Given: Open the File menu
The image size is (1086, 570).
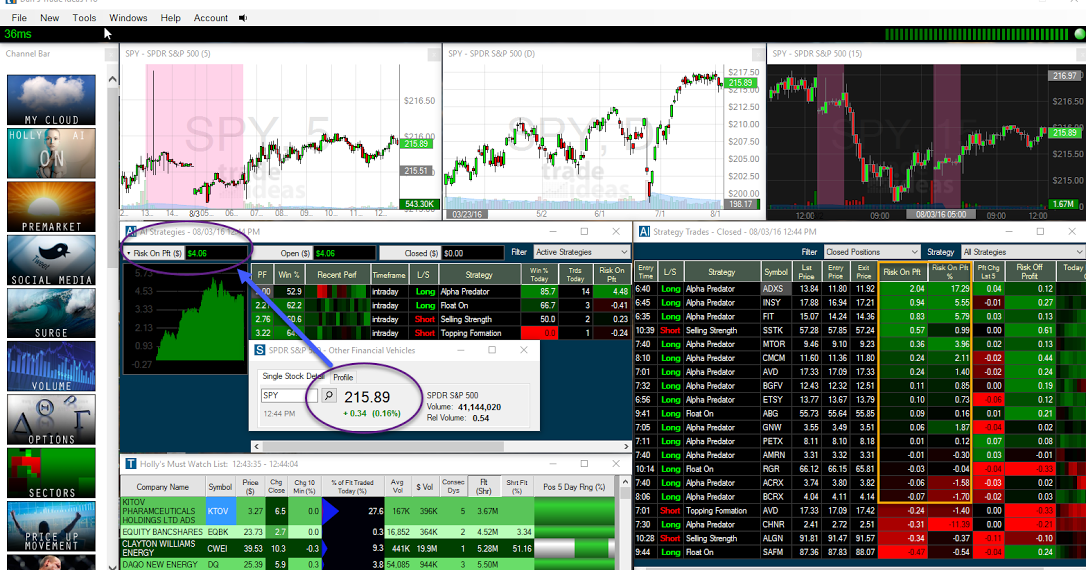Looking at the screenshot, I should [19, 18].
